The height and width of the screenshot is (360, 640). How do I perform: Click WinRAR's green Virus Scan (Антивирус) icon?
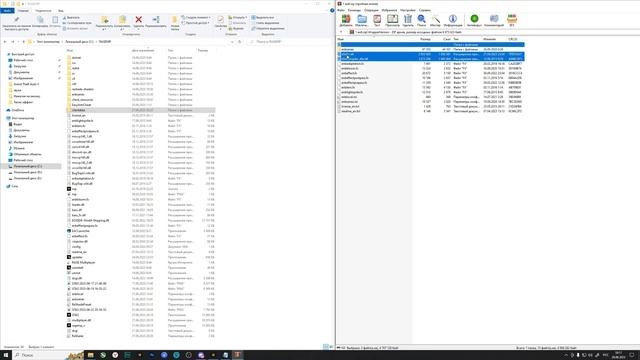(474, 20)
